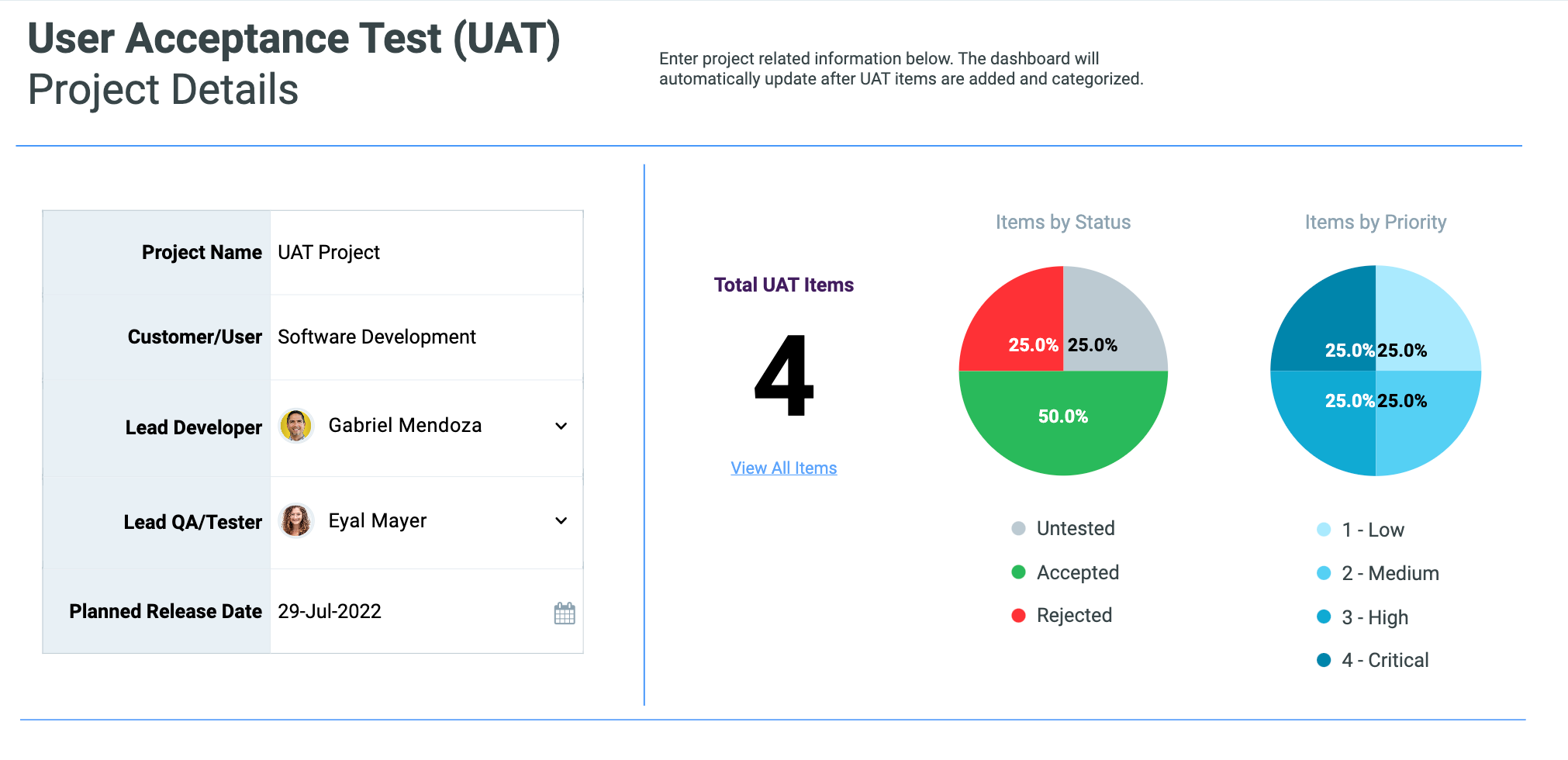Click the Accepted legend dot
The height and width of the screenshot is (760, 1568).
point(1019,572)
